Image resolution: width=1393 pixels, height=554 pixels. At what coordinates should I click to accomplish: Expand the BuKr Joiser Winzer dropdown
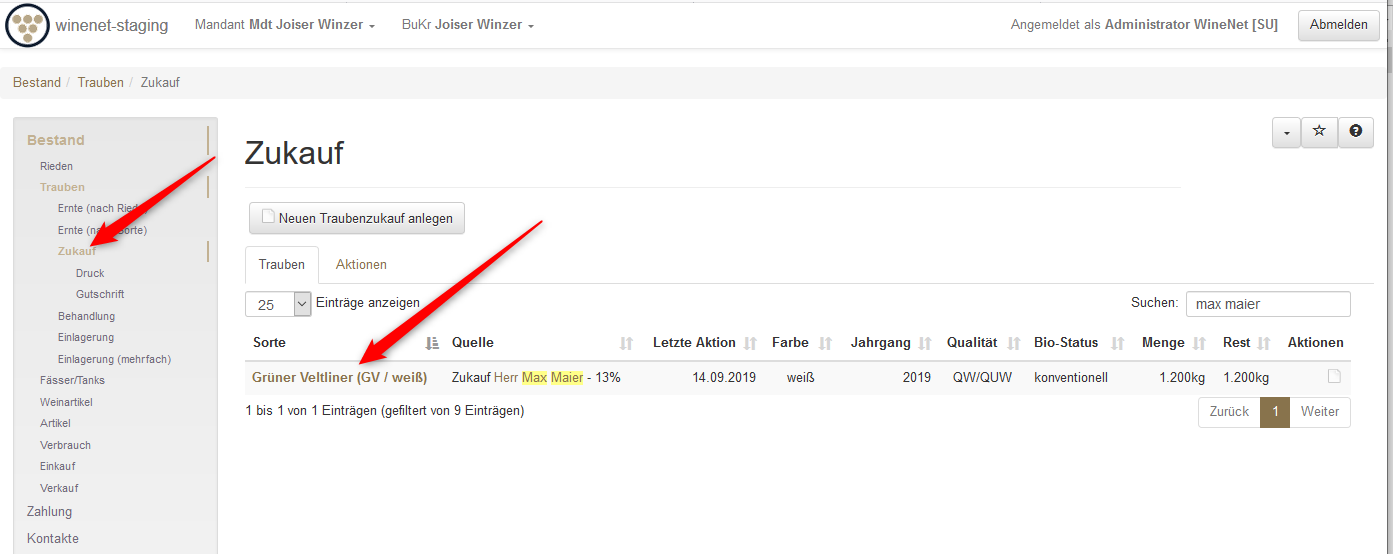pyautogui.click(x=468, y=25)
